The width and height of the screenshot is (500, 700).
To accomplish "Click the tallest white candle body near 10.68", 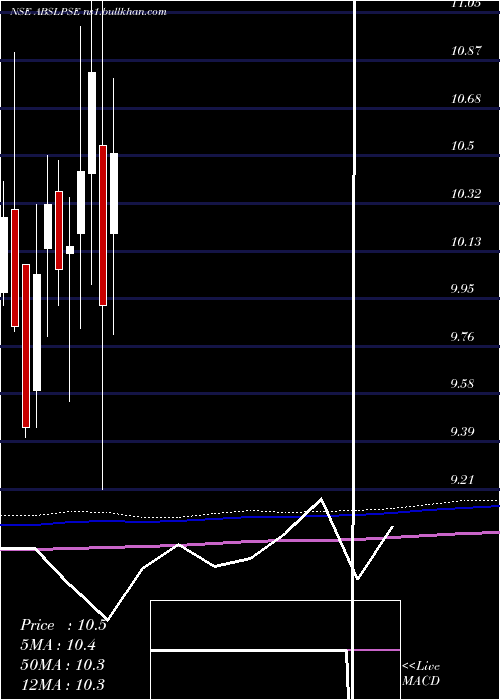I will [92, 123].
